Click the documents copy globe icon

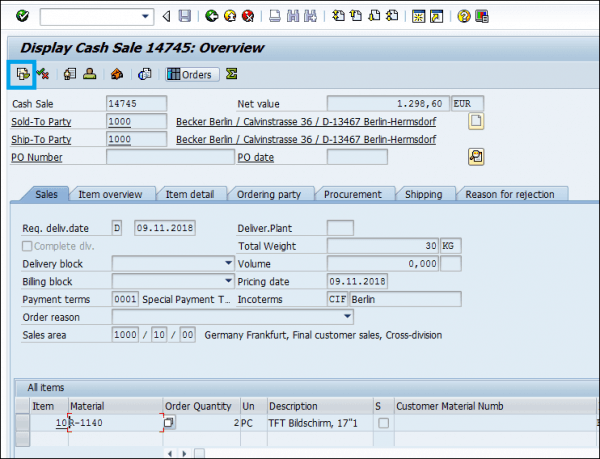point(145,74)
